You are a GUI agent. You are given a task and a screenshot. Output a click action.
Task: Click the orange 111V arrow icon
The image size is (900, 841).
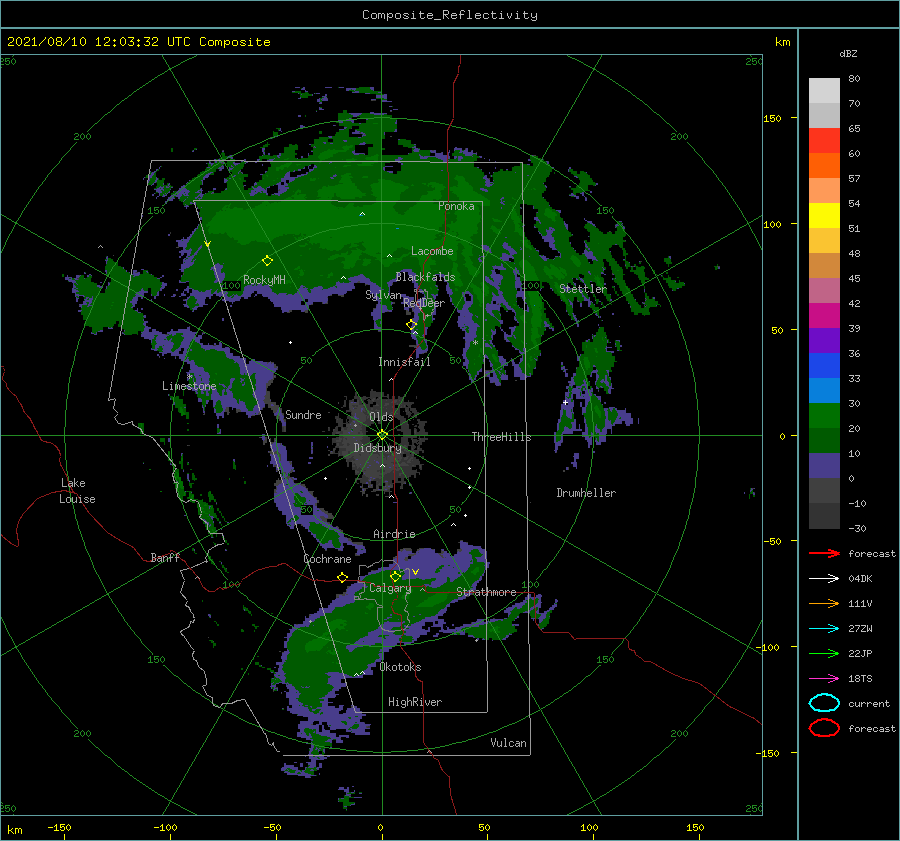[824, 603]
